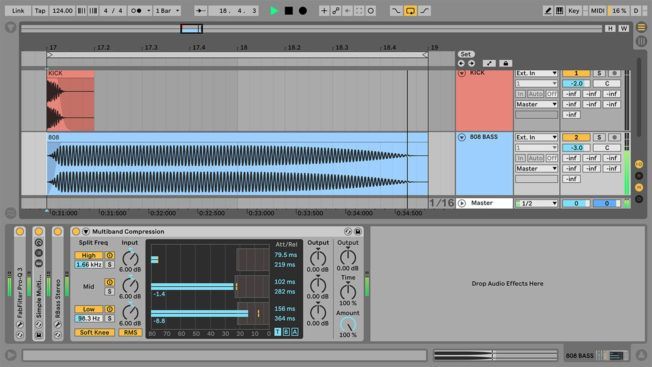This screenshot has width=652, height=367.
Task: Click the Multiband Compression save preset icon
Action: [358, 232]
